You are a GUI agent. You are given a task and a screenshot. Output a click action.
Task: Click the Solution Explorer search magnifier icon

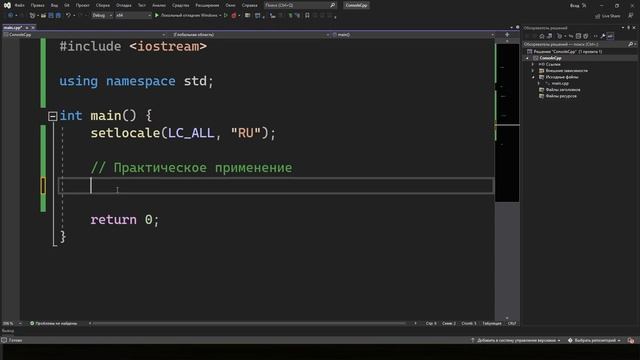[631, 44]
